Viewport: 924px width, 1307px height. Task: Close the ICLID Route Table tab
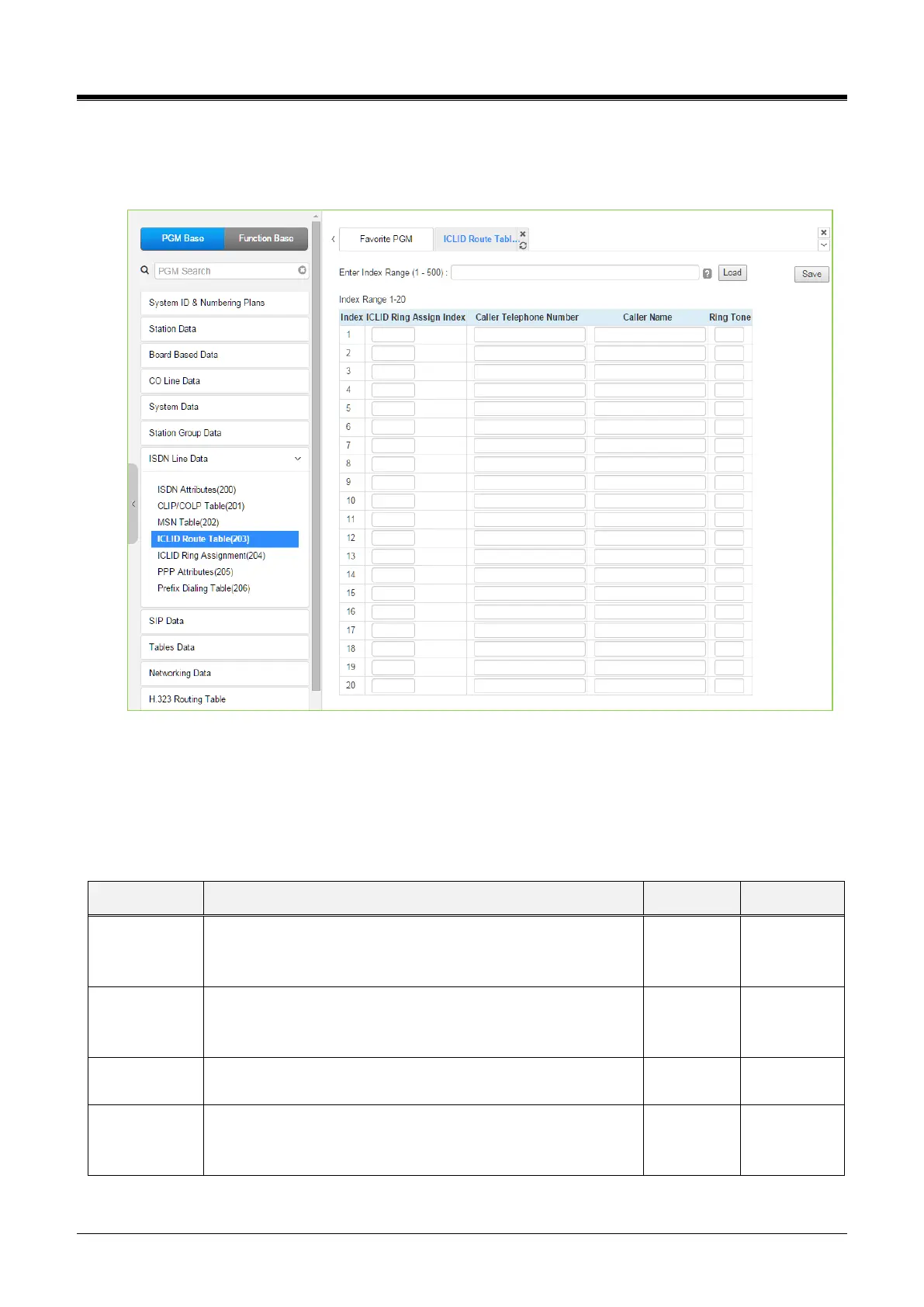point(523,234)
